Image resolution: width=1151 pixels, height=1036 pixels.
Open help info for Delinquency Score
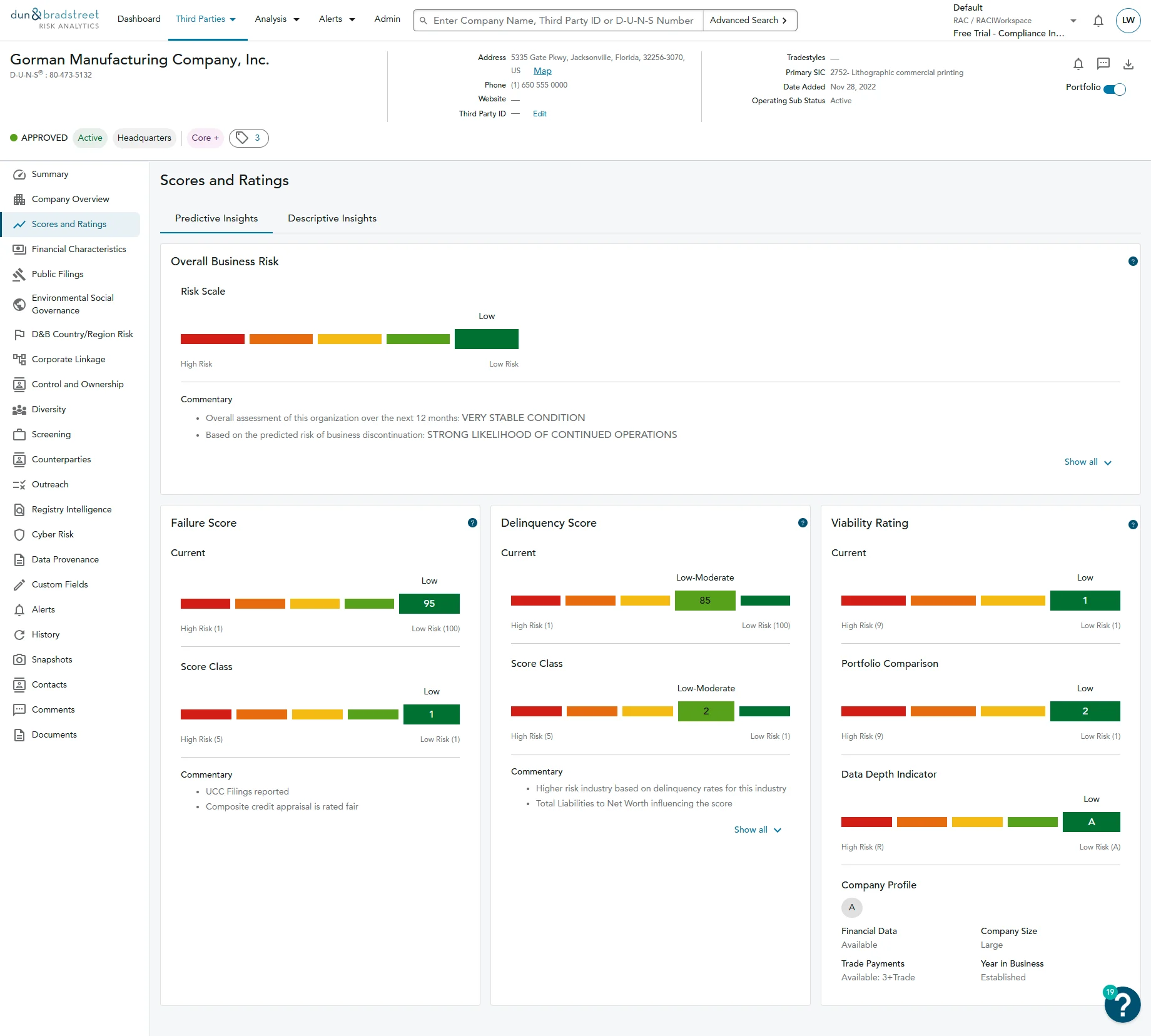point(803,523)
